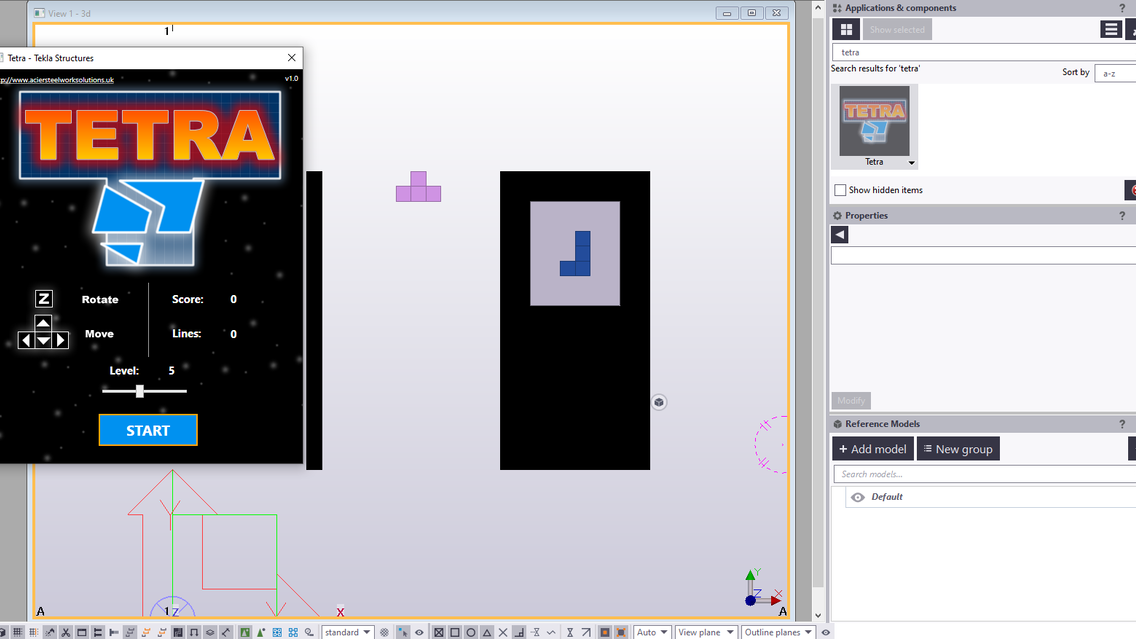Screen dimensions: 1136x639
Task: Adjust the Level slider handle in Tetra
Action: pos(140,391)
